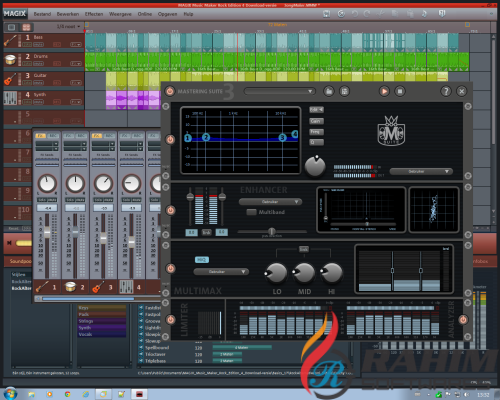The width and height of the screenshot is (500, 400).
Task: Click mixer channel 1 volume fader
Action: (x=47, y=232)
